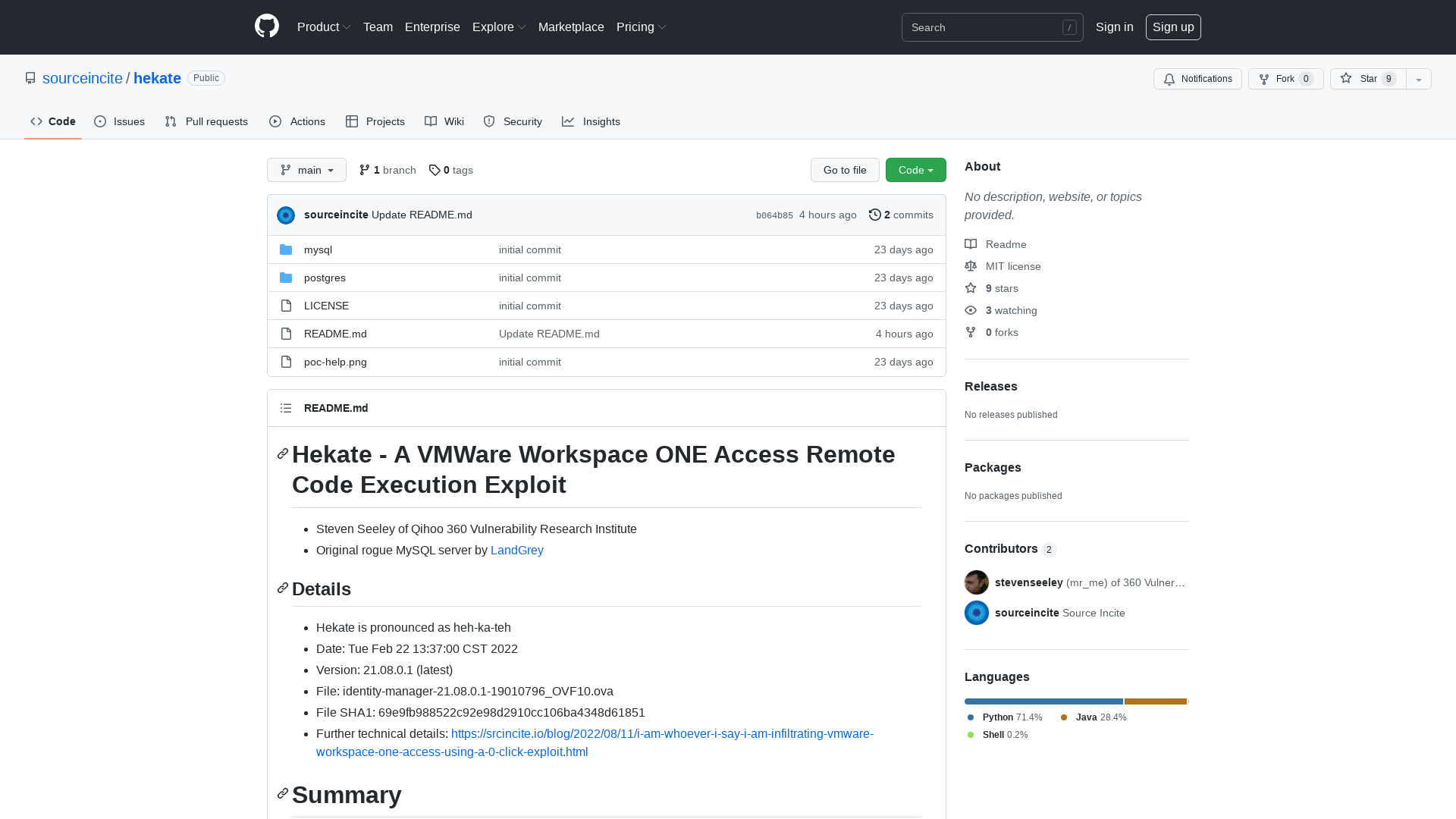Switch to the Wiki tab
The width and height of the screenshot is (1456, 819).
(444, 121)
